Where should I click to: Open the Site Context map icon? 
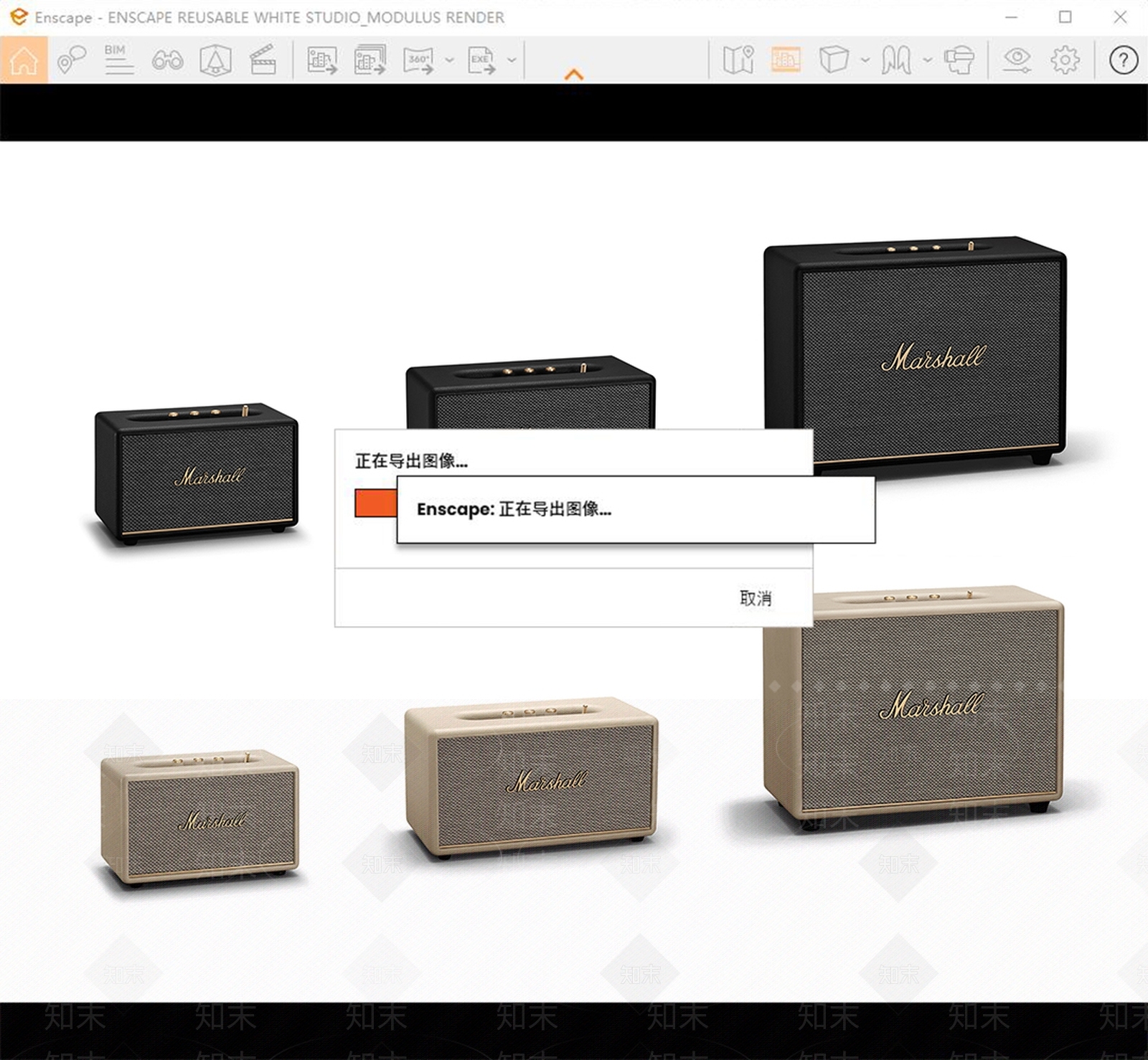tap(738, 60)
